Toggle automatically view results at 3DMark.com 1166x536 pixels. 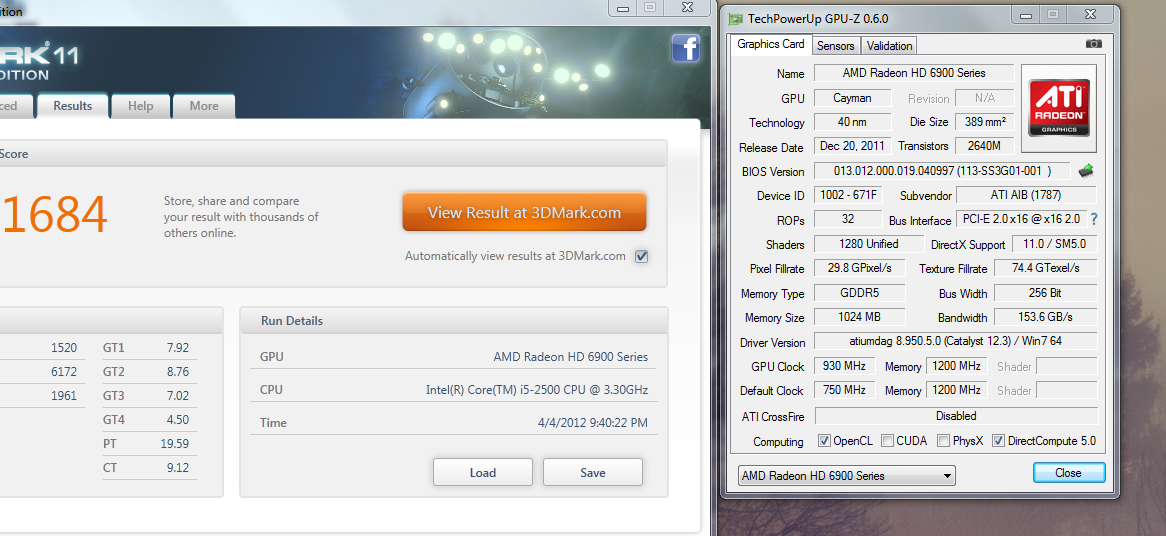tap(642, 256)
